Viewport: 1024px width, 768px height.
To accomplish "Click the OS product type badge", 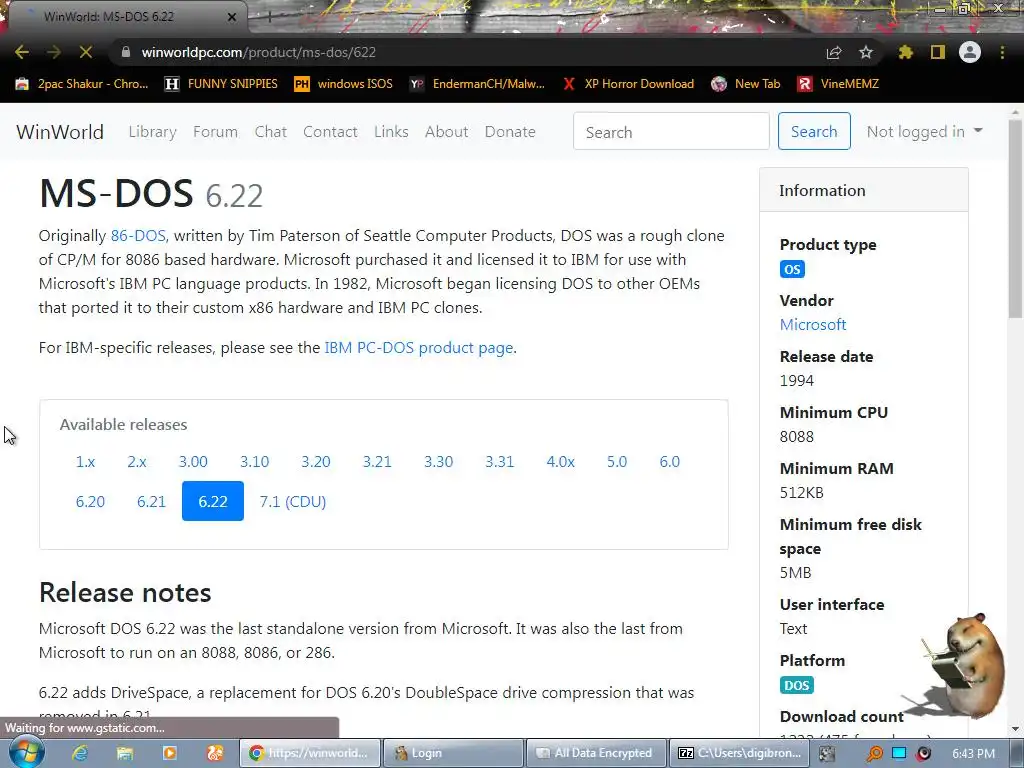I will pyautogui.click(x=792, y=269).
